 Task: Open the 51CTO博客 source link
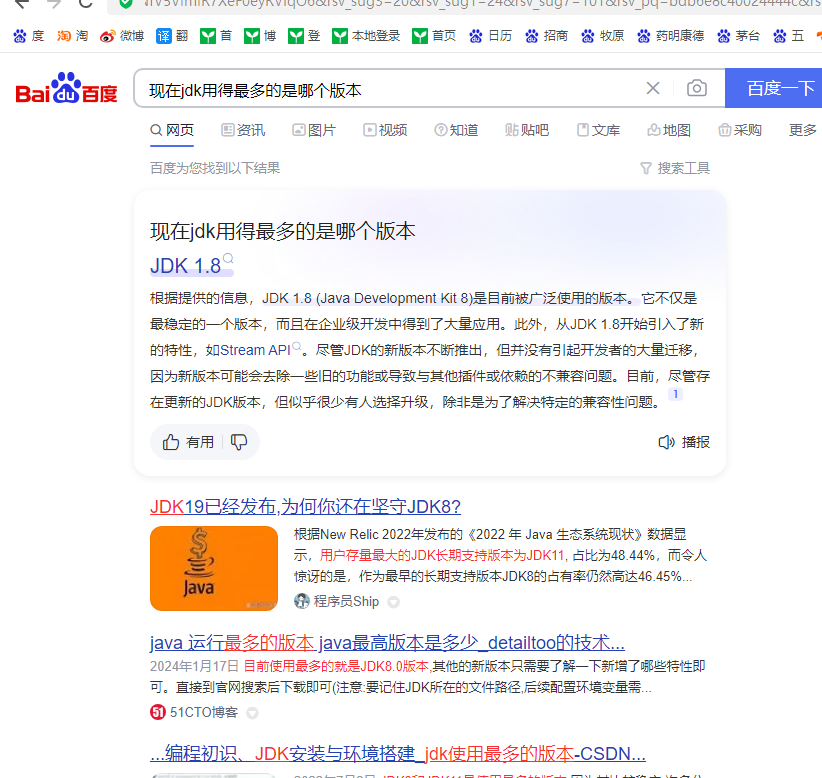point(194,712)
